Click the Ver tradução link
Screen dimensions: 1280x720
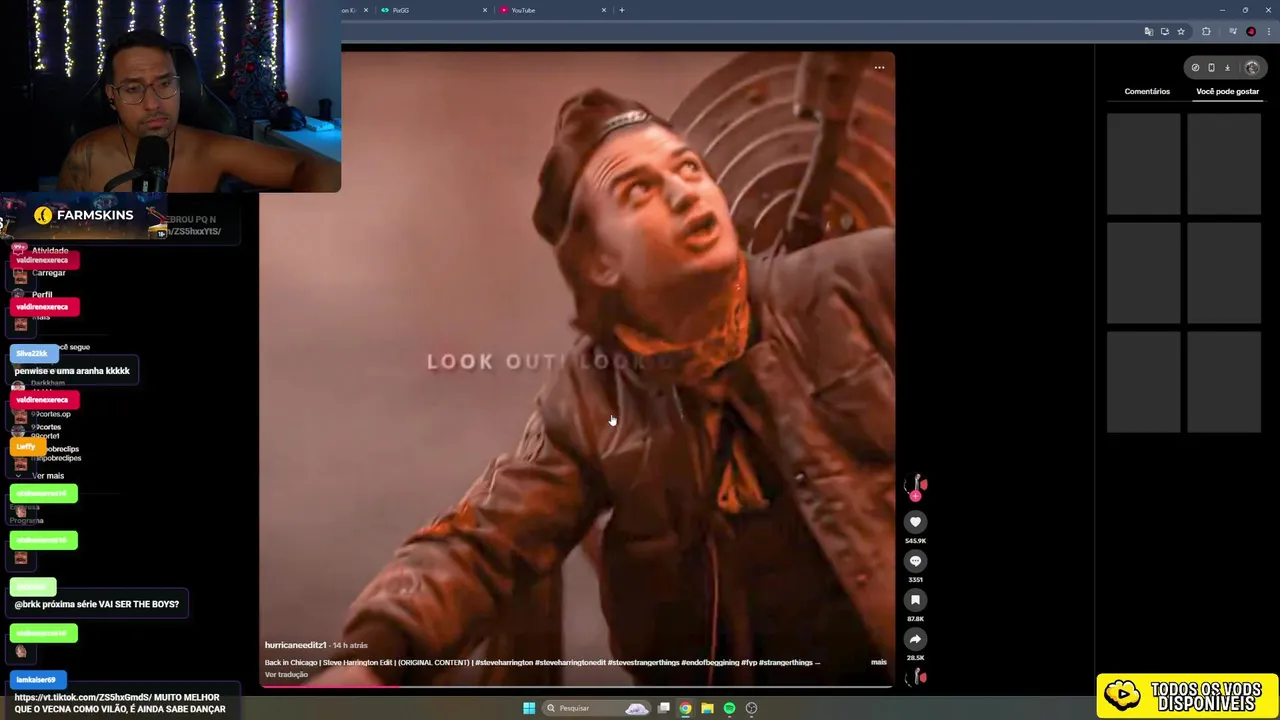tap(286, 675)
